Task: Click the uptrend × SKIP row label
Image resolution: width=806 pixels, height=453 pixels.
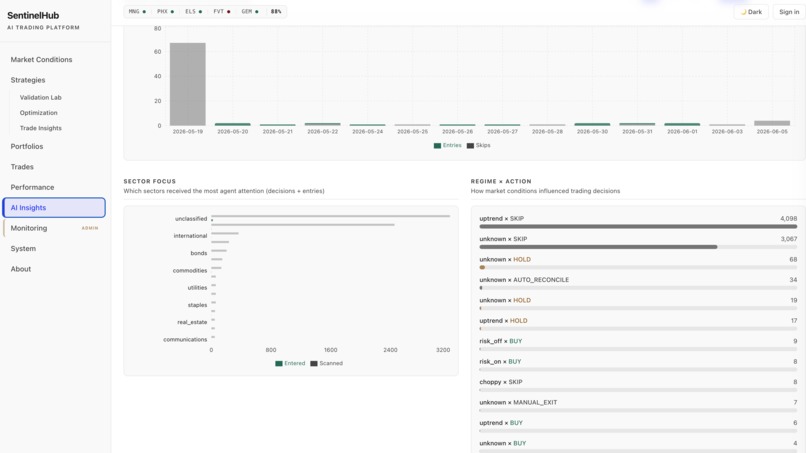Action: point(502,219)
